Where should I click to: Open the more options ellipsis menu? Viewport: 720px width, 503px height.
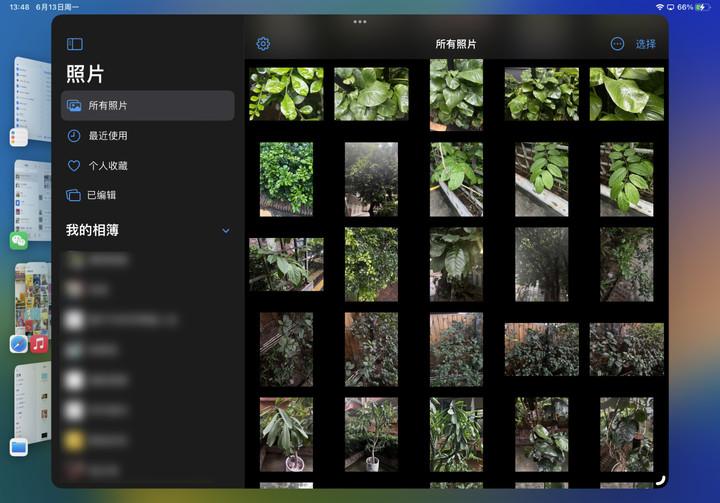tap(617, 44)
